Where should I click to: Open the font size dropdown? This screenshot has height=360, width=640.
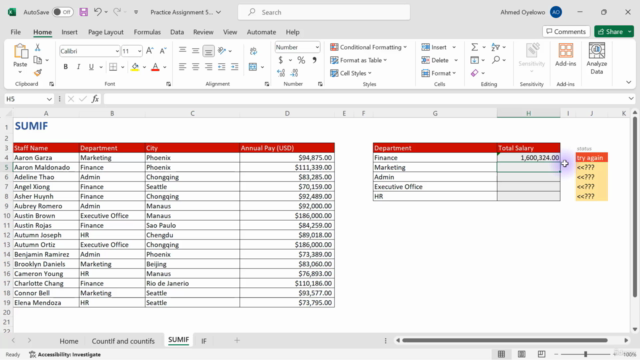(139, 51)
